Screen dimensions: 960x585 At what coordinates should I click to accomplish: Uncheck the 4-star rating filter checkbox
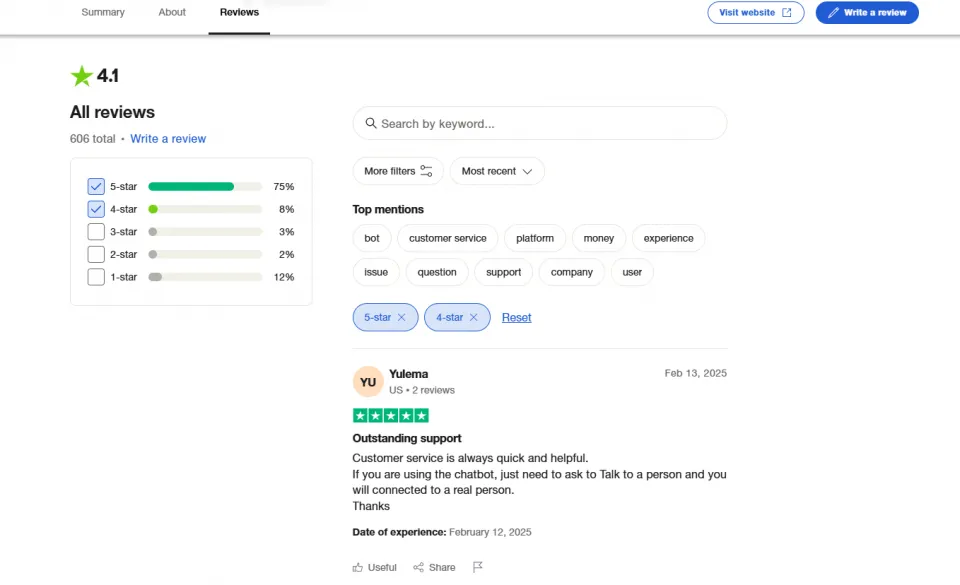click(x=95, y=209)
